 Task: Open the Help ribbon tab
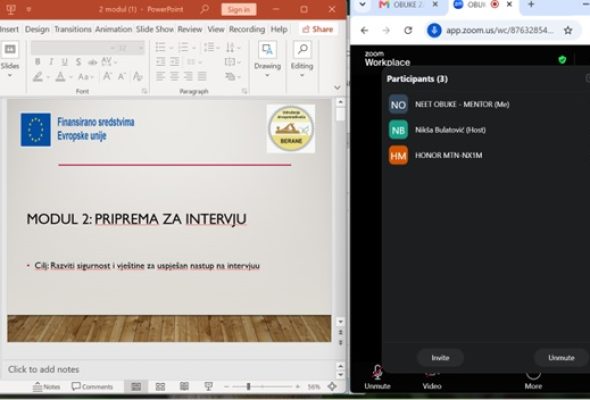279,29
